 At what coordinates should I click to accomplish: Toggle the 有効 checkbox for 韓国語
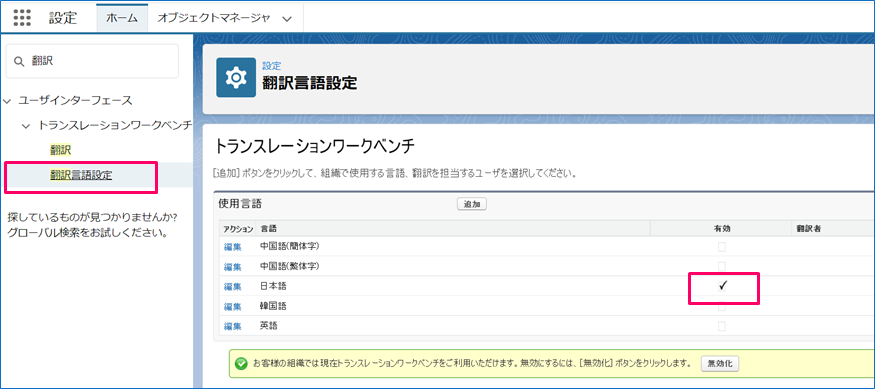722,306
